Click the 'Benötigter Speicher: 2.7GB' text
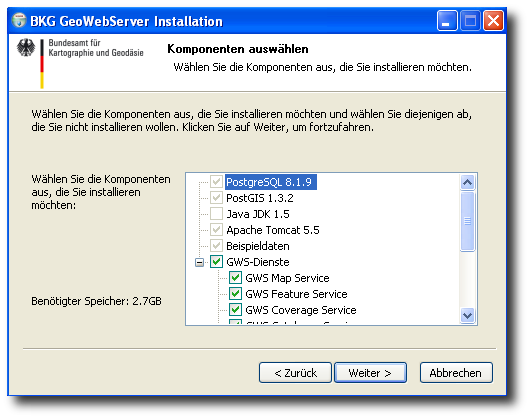The width and height of the screenshot is (530, 419). point(96,301)
